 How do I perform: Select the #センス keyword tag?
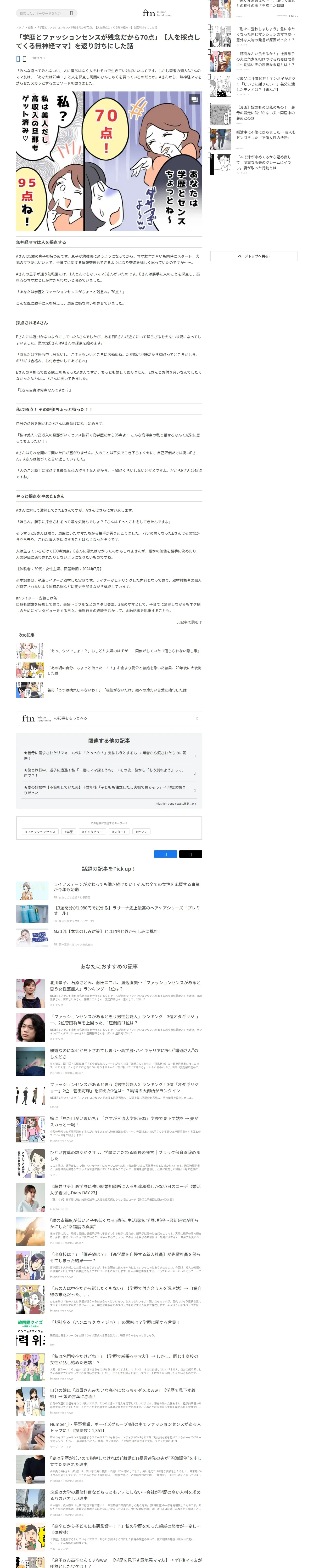[142, 832]
